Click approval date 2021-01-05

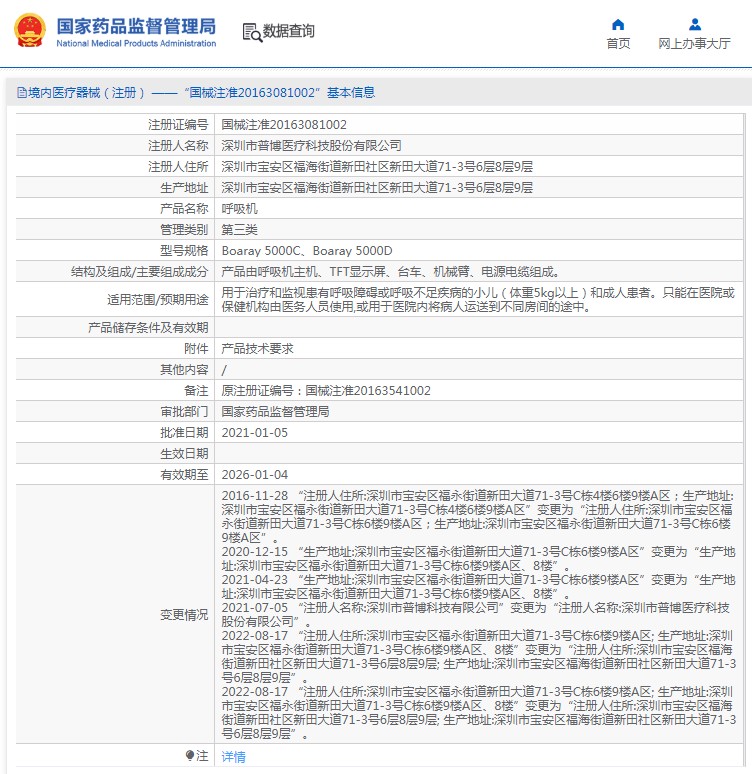pos(254,432)
